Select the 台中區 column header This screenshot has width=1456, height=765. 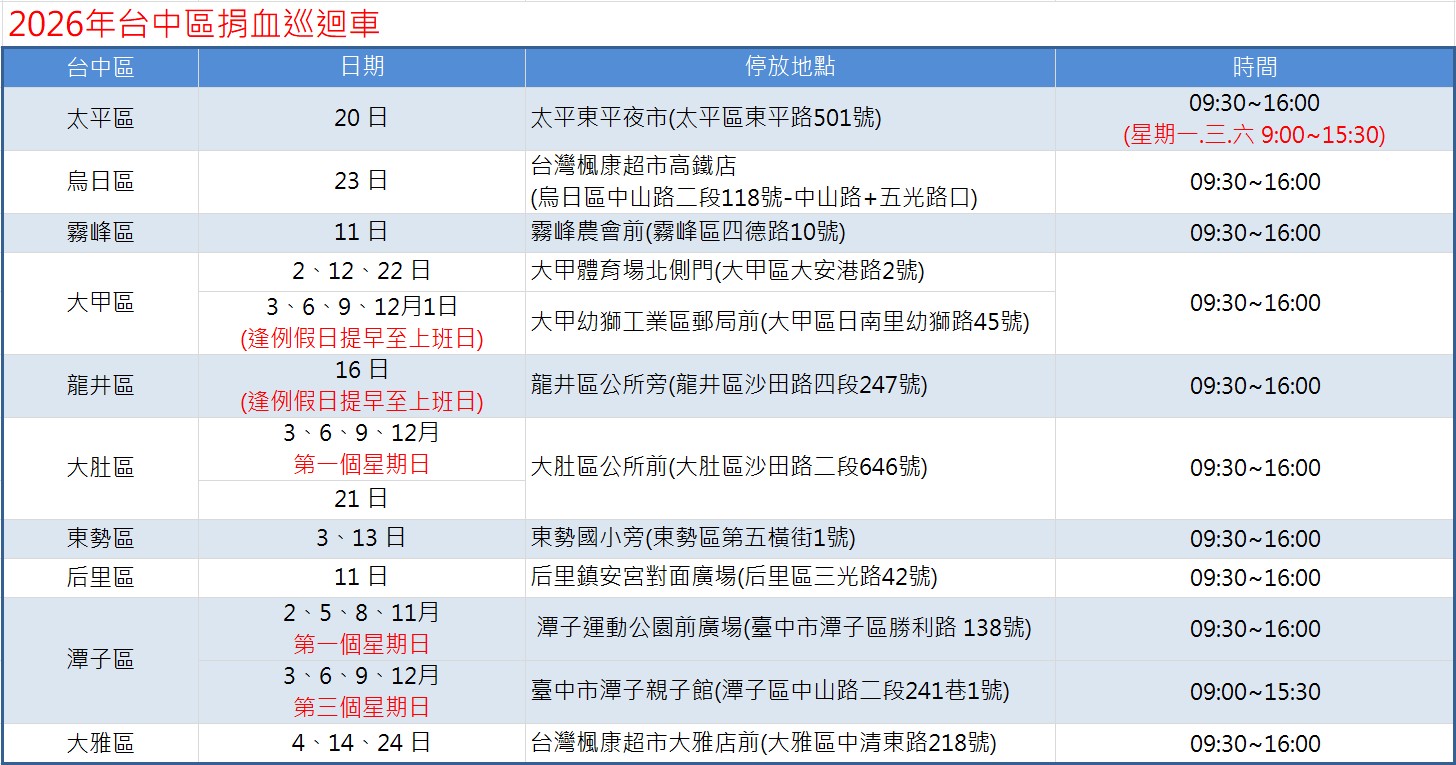point(100,67)
